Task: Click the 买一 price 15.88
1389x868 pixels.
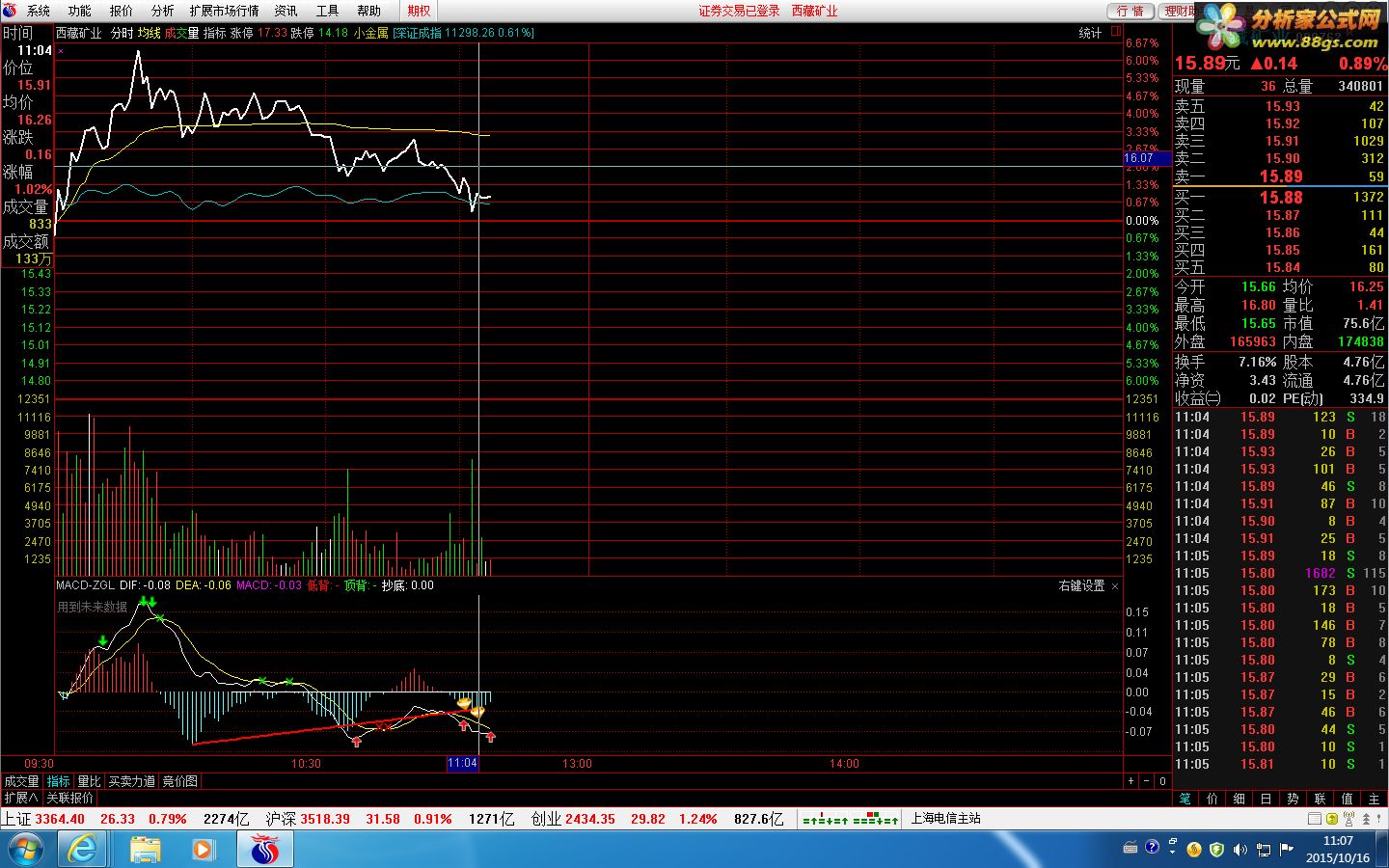Action: (x=1281, y=198)
